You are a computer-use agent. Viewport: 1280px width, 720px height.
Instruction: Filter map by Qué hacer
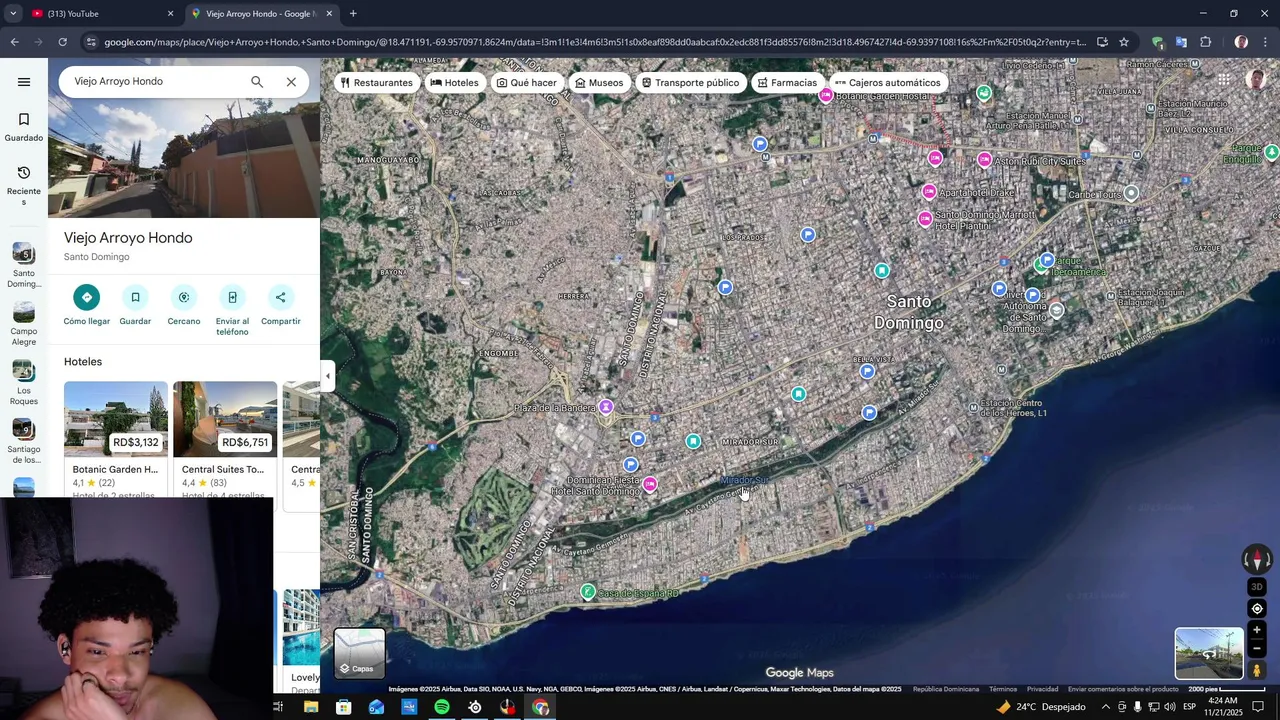(x=526, y=83)
